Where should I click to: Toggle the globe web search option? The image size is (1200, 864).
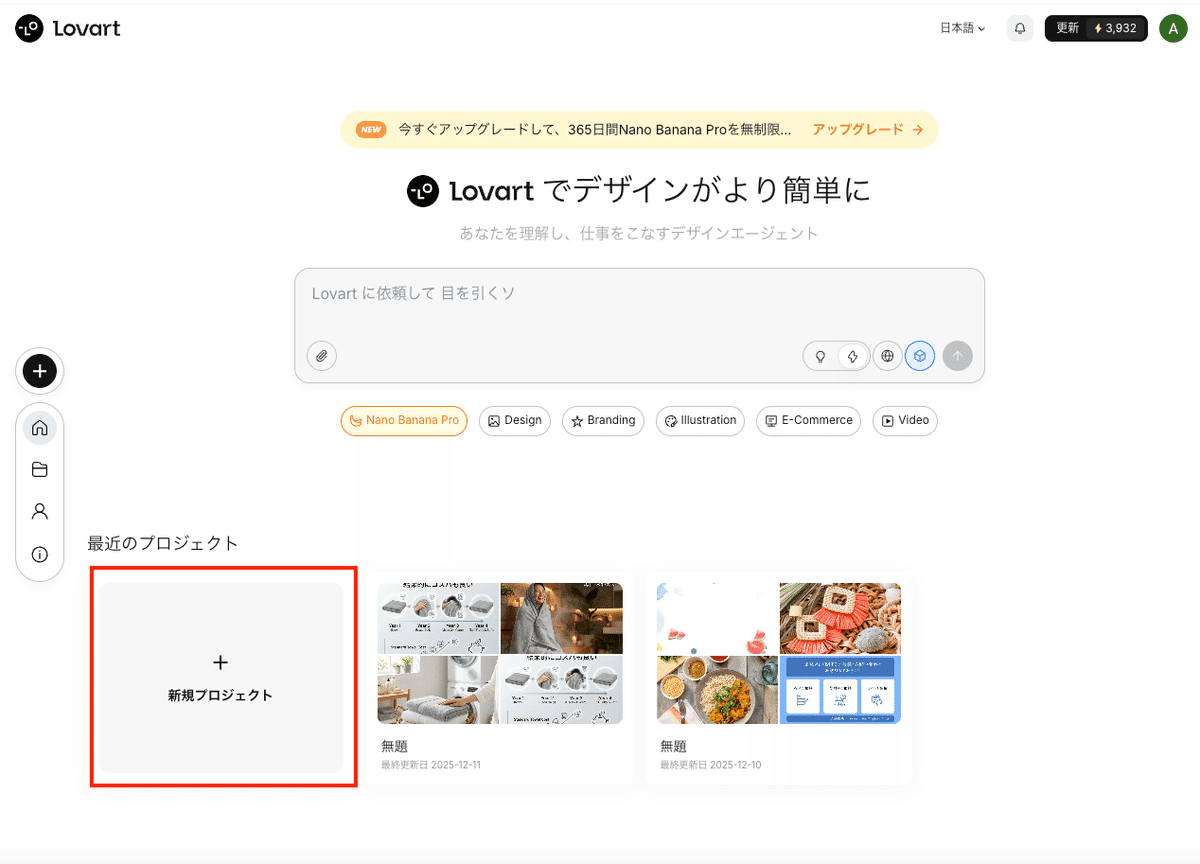887,356
